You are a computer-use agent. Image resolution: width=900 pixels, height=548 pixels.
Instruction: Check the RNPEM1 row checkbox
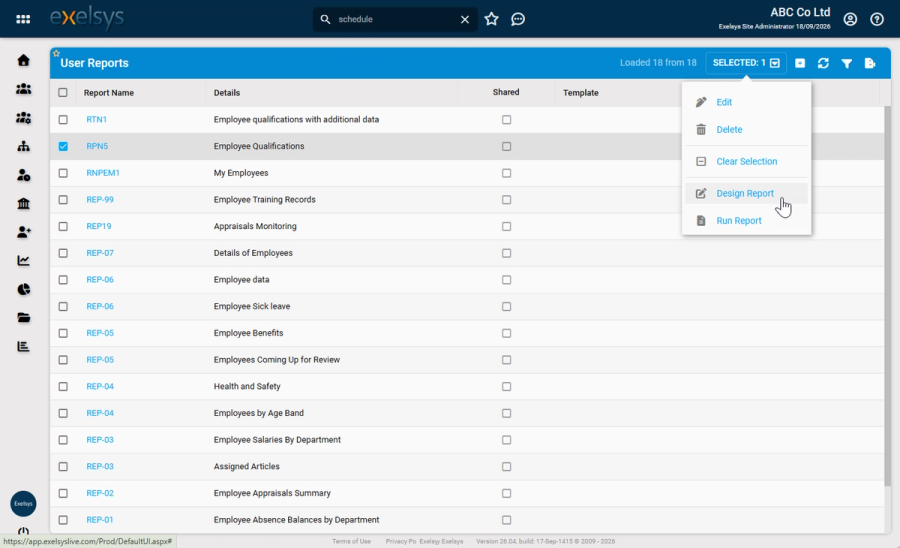click(63, 173)
